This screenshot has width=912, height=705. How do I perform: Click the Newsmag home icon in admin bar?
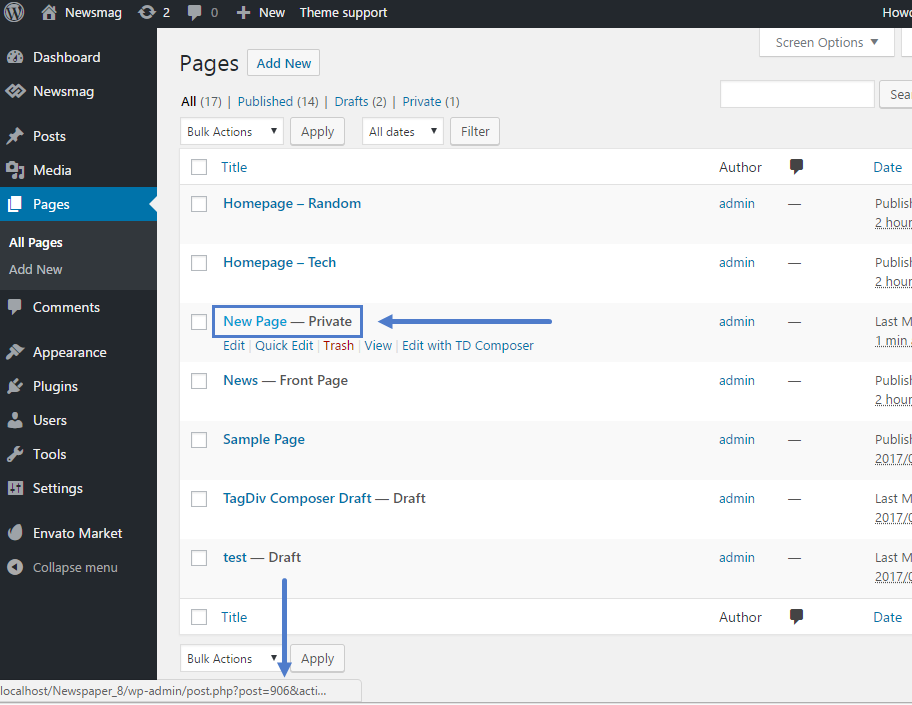click(x=49, y=12)
